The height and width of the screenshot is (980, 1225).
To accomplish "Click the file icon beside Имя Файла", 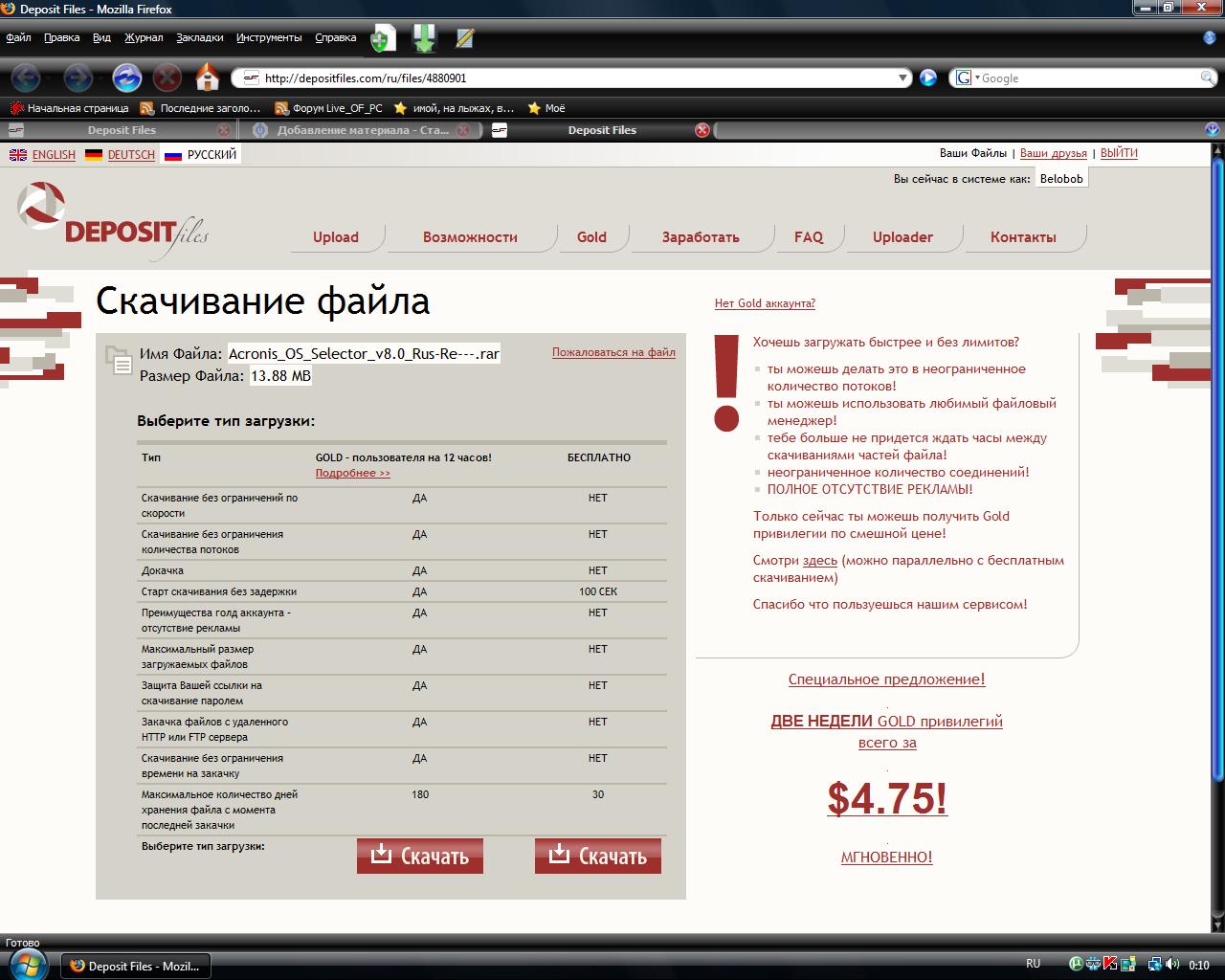I will tap(119, 360).
